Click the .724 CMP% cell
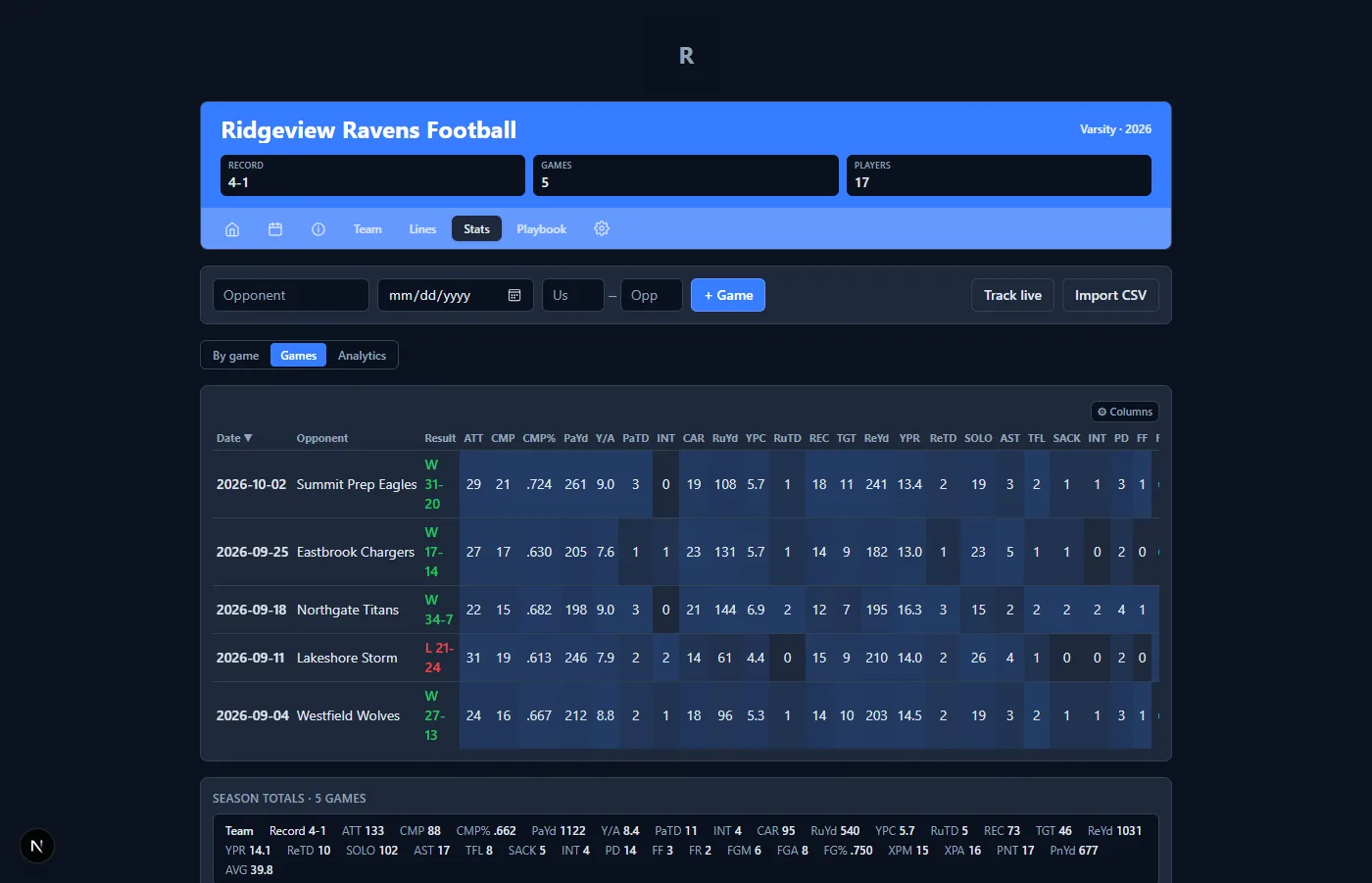The height and width of the screenshot is (883, 1372). tap(539, 484)
